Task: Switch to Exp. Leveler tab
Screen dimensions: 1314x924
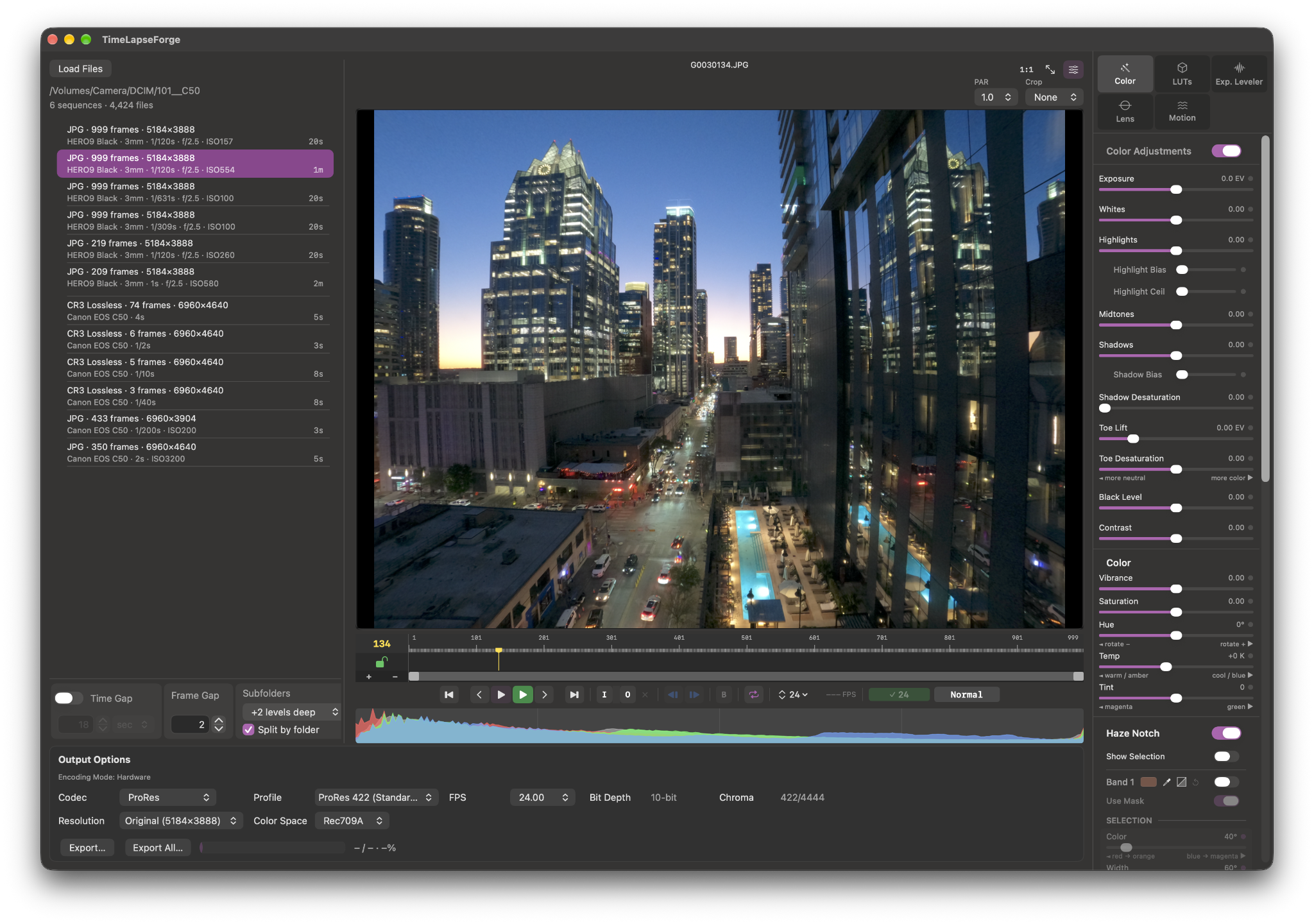Action: click(1238, 74)
